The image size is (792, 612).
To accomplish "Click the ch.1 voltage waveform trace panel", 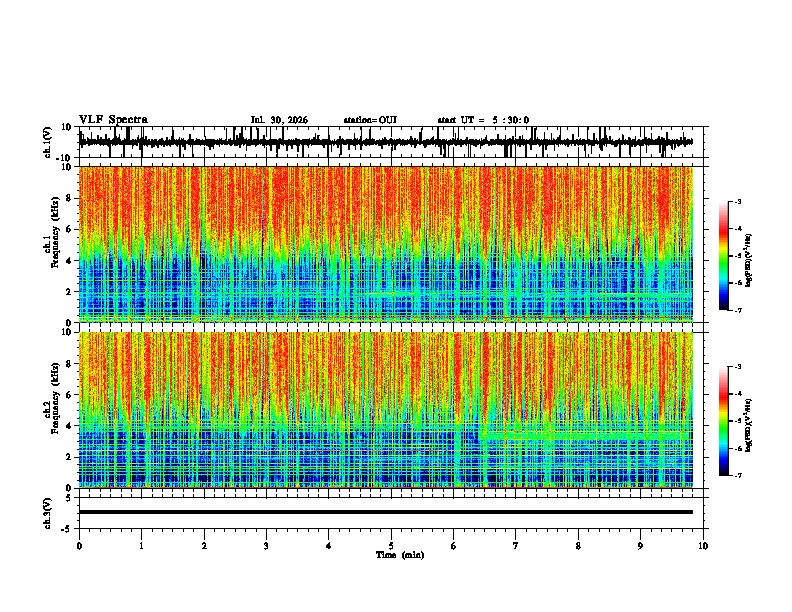I will pos(391,142).
